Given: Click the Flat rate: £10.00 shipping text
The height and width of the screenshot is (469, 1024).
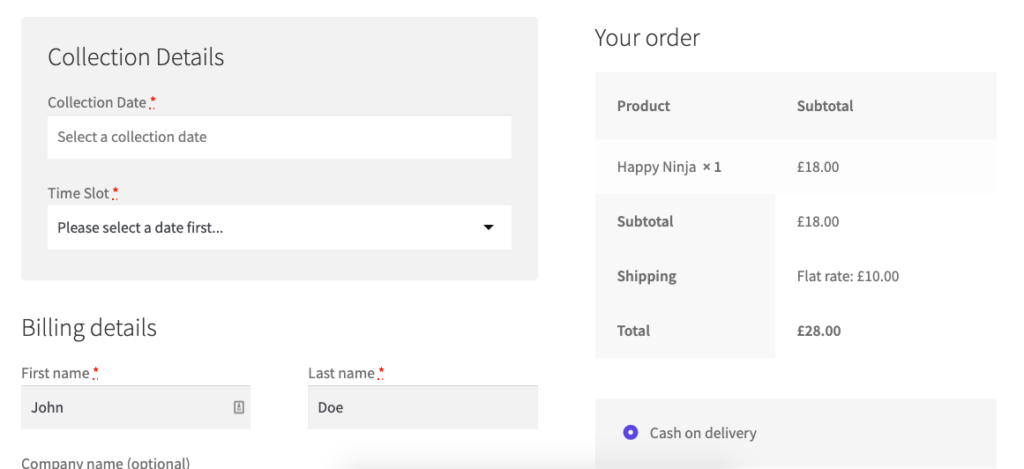Looking at the screenshot, I should coord(847,276).
